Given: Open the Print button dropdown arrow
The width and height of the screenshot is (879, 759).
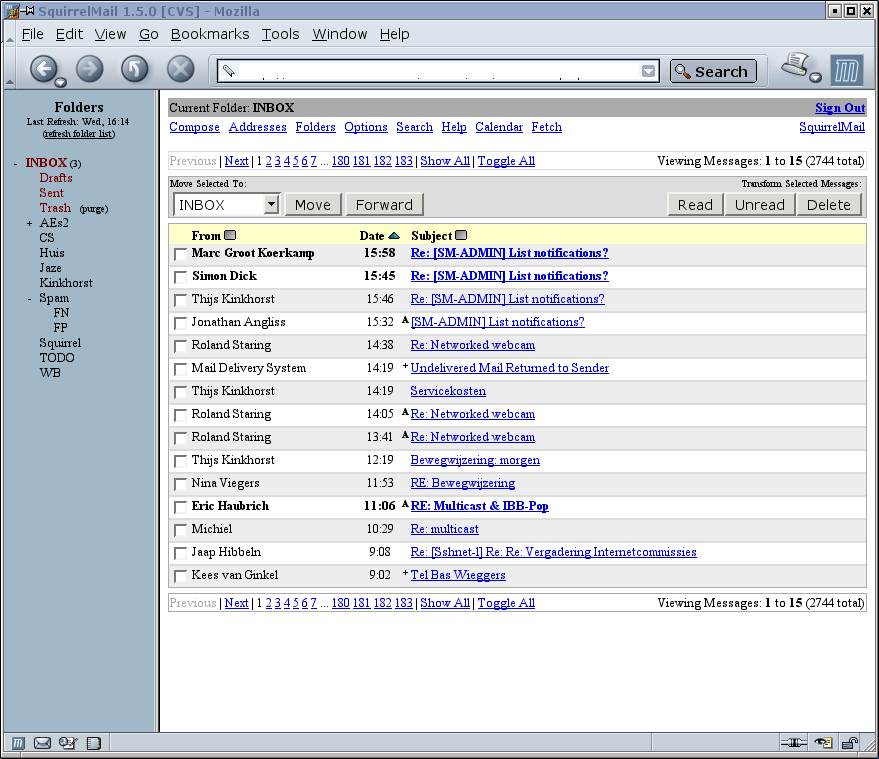Looking at the screenshot, I should [x=816, y=77].
